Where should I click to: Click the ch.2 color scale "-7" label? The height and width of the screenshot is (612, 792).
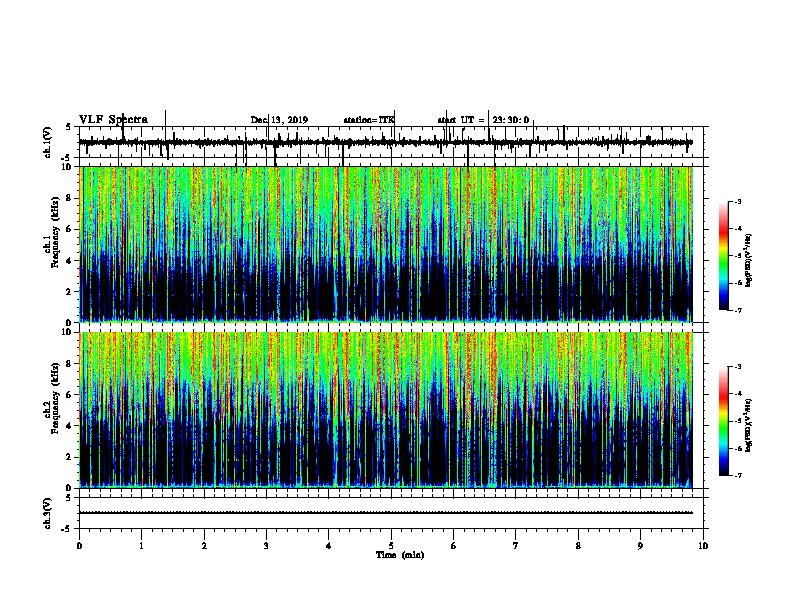[737, 476]
